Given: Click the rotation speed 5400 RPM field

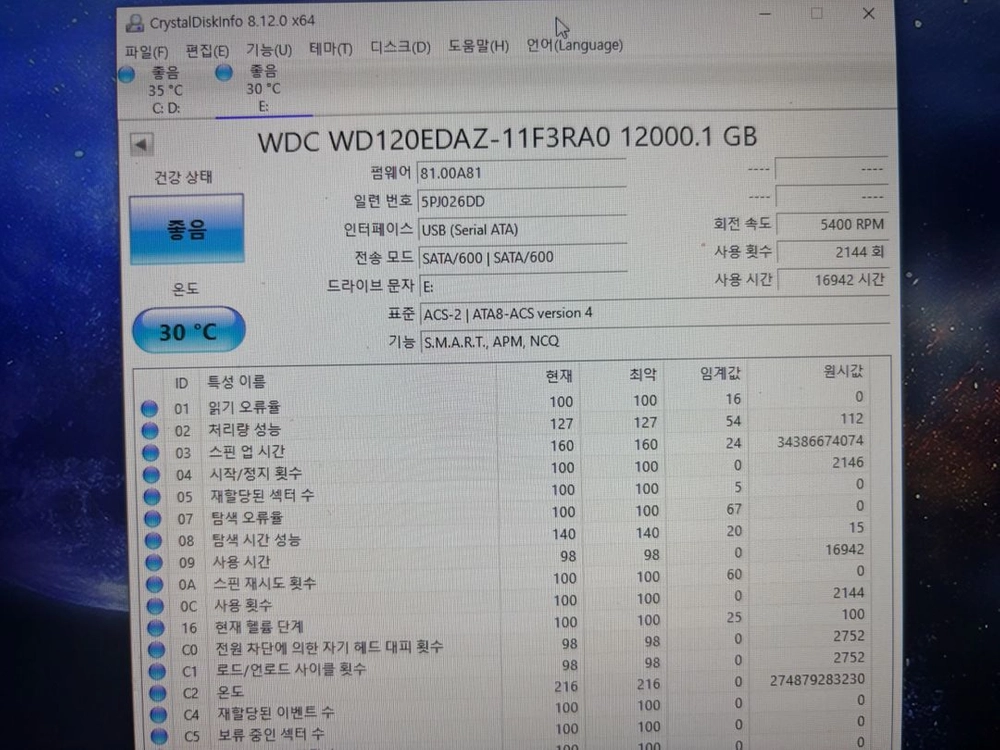Looking at the screenshot, I should pyautogui.click(x=832, y=224).
